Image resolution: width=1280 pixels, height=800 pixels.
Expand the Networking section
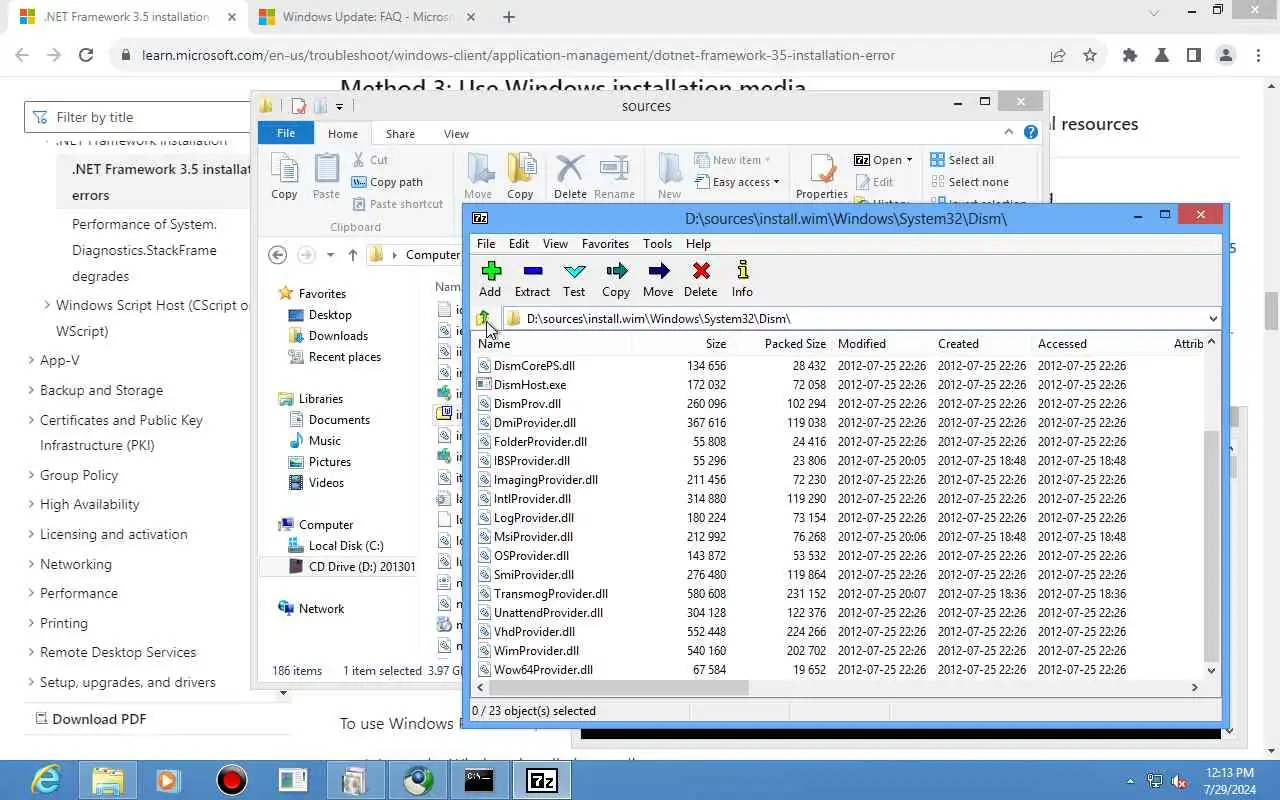tap(30, 564)
